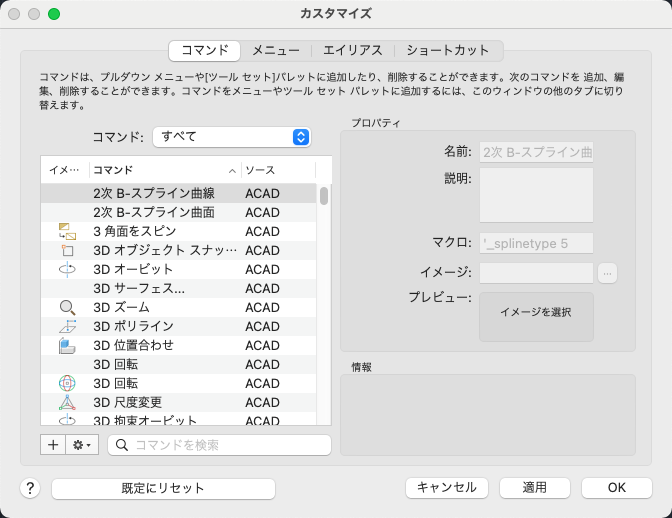Viewport: 672px width, 518px height.
Task: Switch to the メニュー tab
Action: (276, 51)
